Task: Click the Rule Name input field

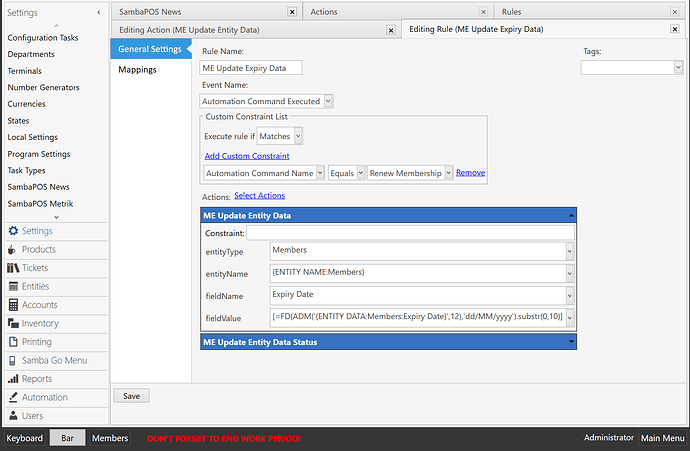Action: 251,68
